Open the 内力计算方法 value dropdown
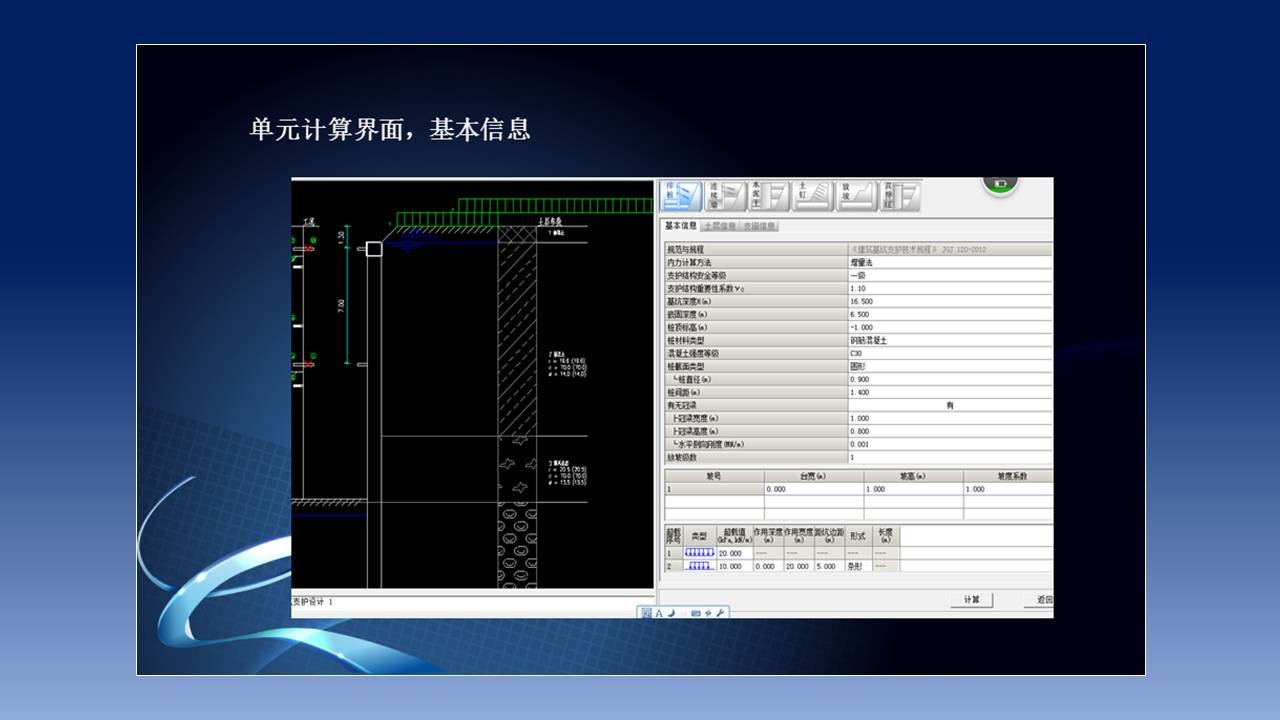This screenshot has width=1280, height=720. 948,262
